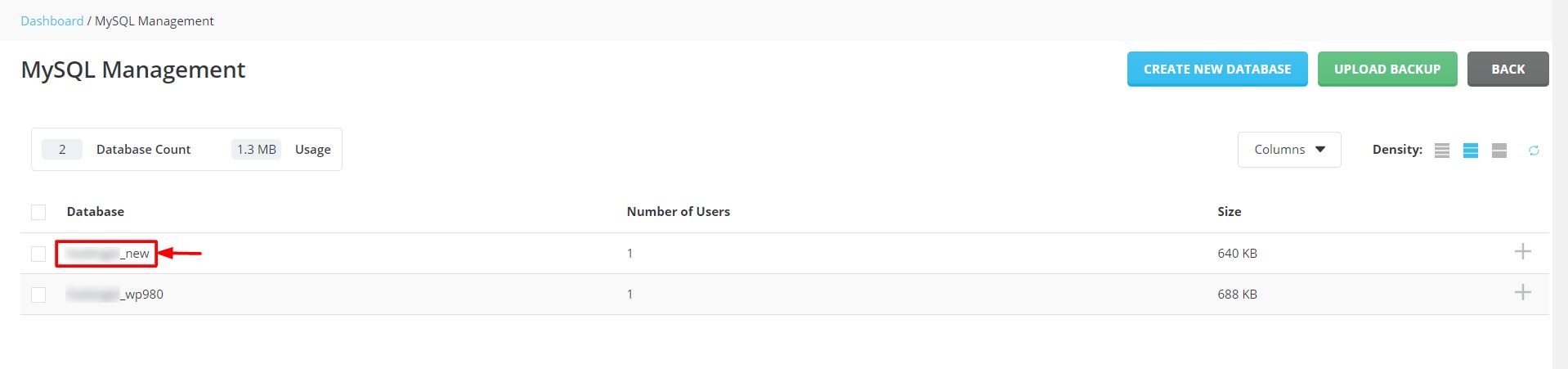Viewport: 1568px width, 369px height.
Task: Expand the _new database row plus icon
Action: click(x=1522, y=251)
